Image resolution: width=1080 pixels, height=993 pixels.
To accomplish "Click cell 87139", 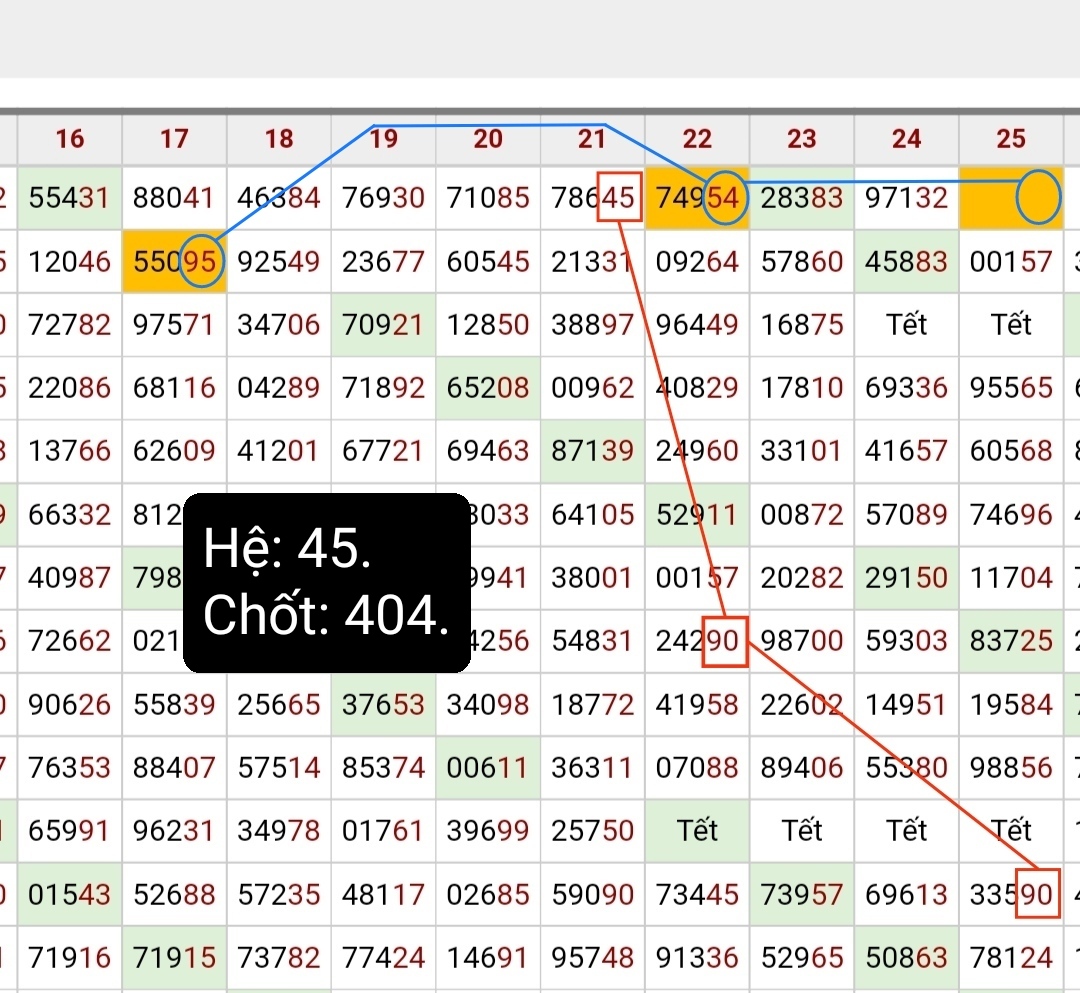I will (592, 451).
